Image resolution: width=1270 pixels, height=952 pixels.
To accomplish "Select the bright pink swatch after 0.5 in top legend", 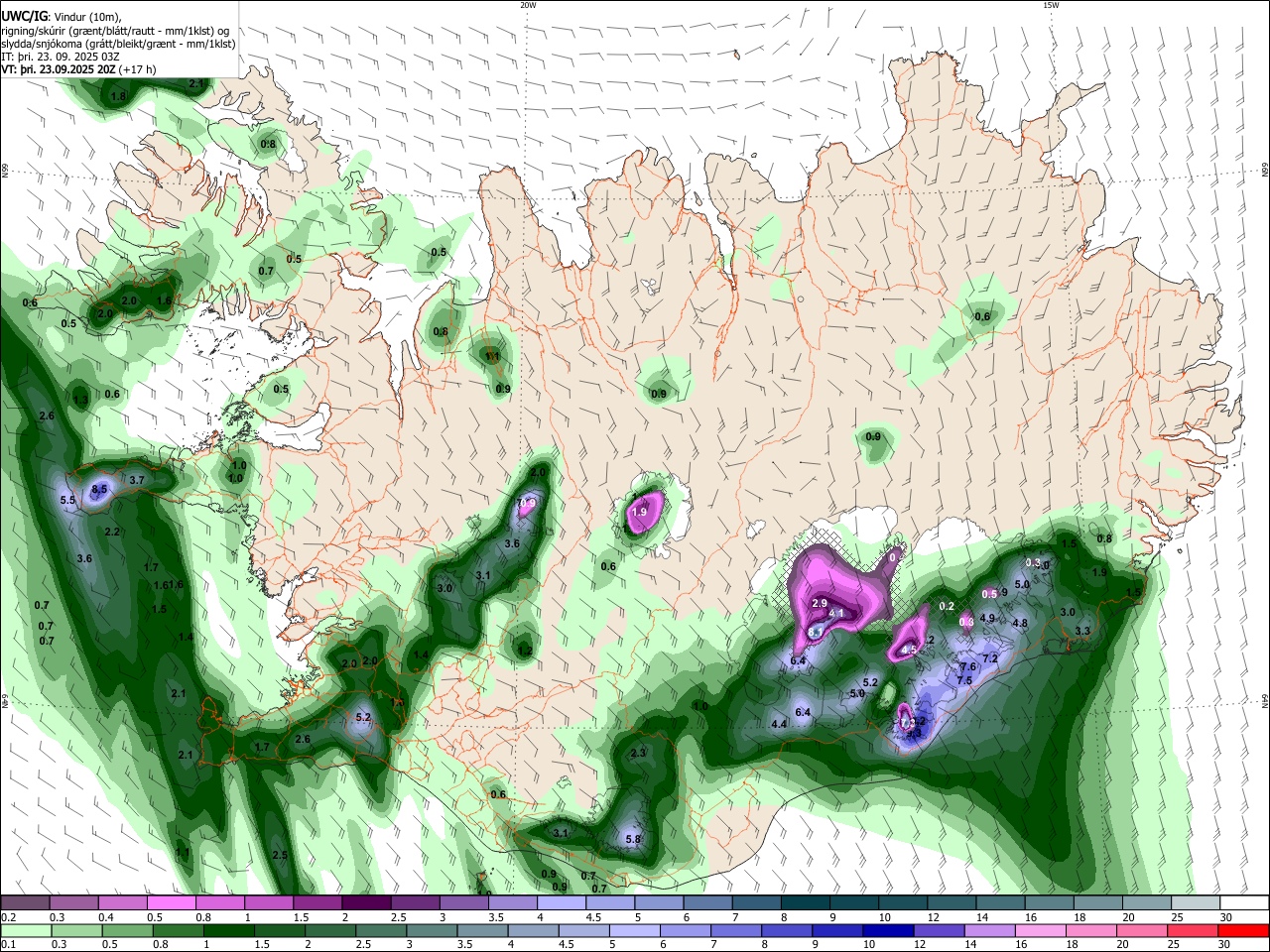I will pos(171,902).
